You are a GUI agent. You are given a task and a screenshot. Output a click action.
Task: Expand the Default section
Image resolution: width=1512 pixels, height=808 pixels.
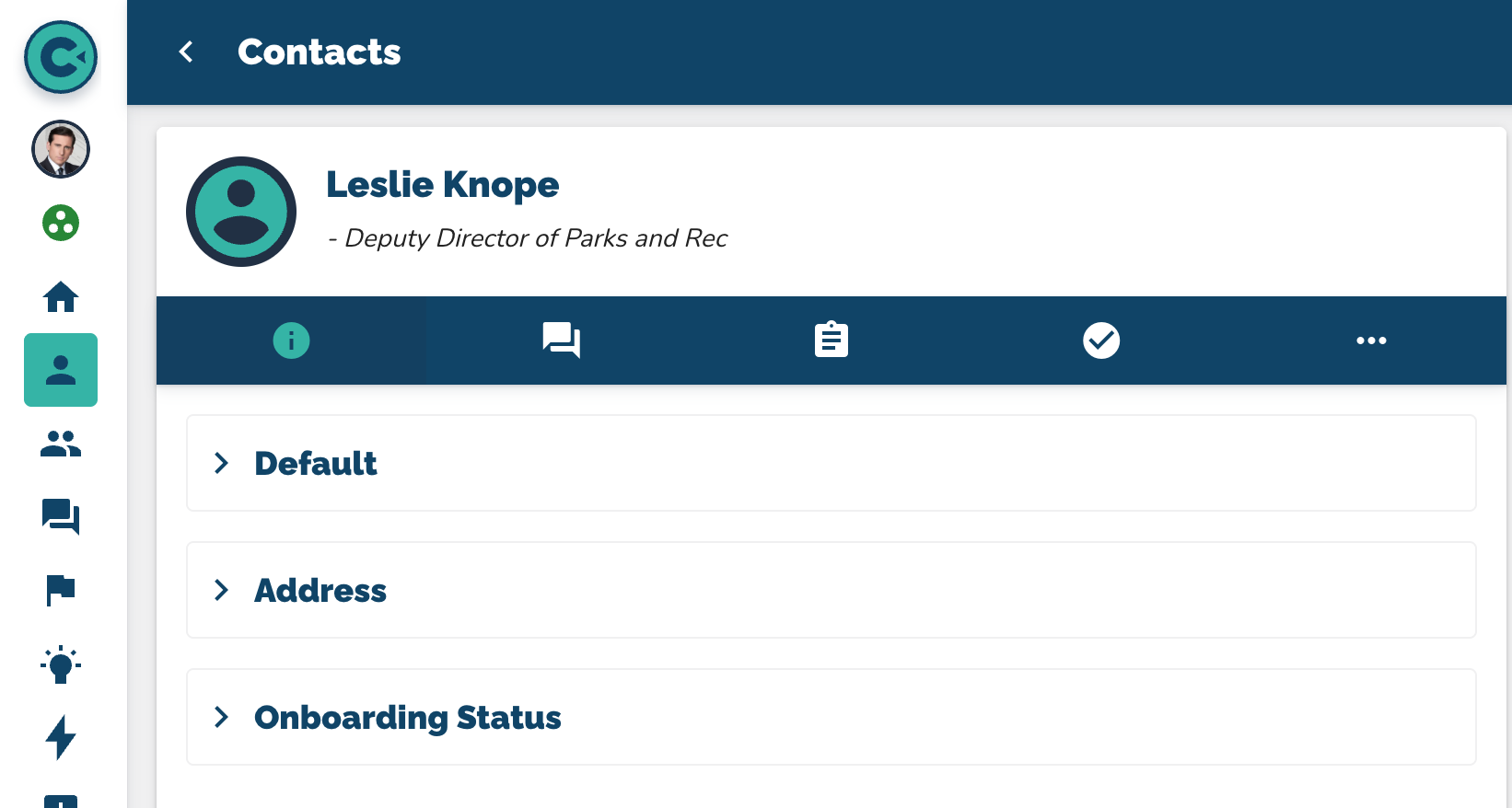click(315, 463)
